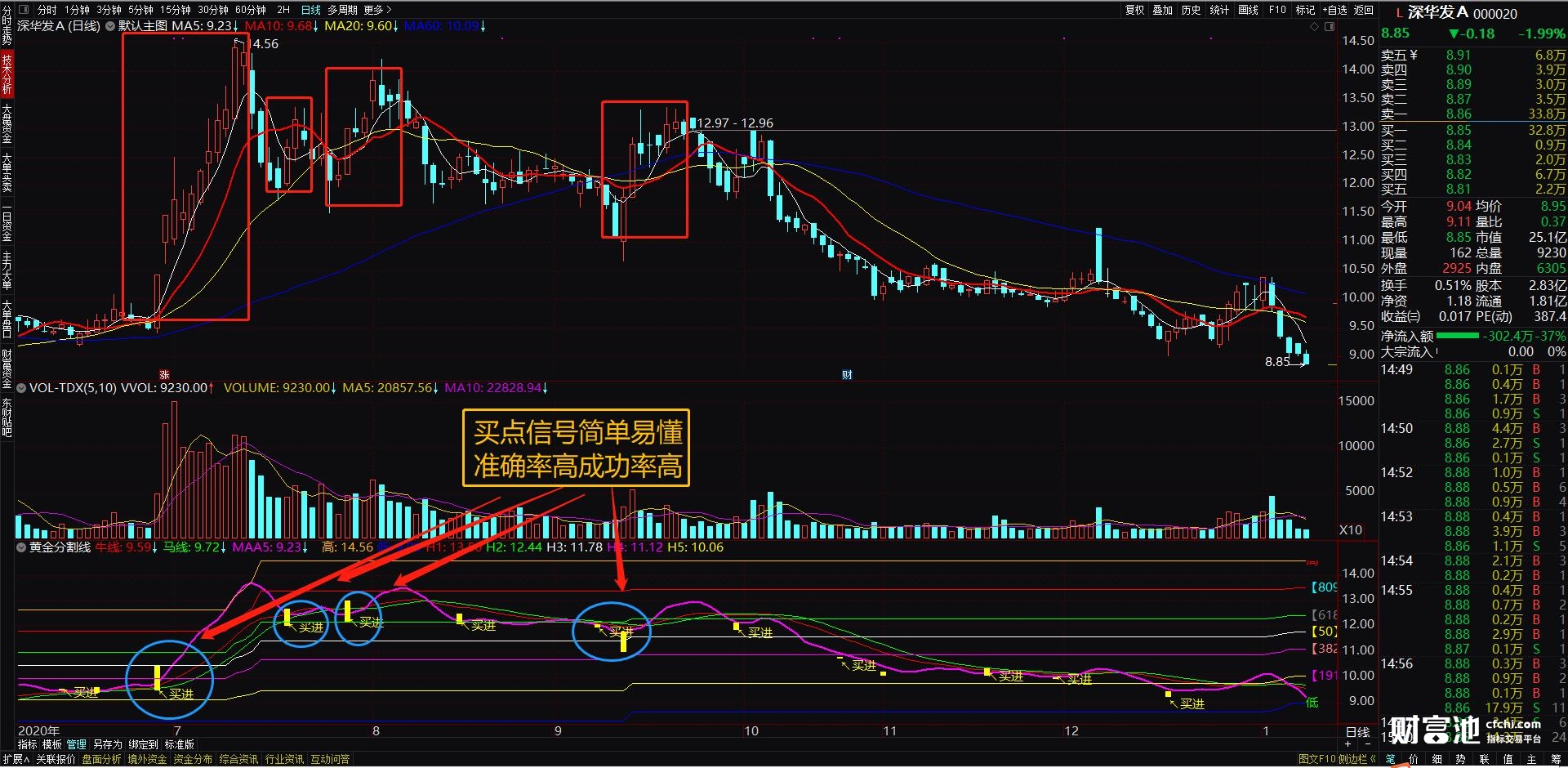
Task: Select the 值 tab in right panel
Action: [x=1508, y=759]
